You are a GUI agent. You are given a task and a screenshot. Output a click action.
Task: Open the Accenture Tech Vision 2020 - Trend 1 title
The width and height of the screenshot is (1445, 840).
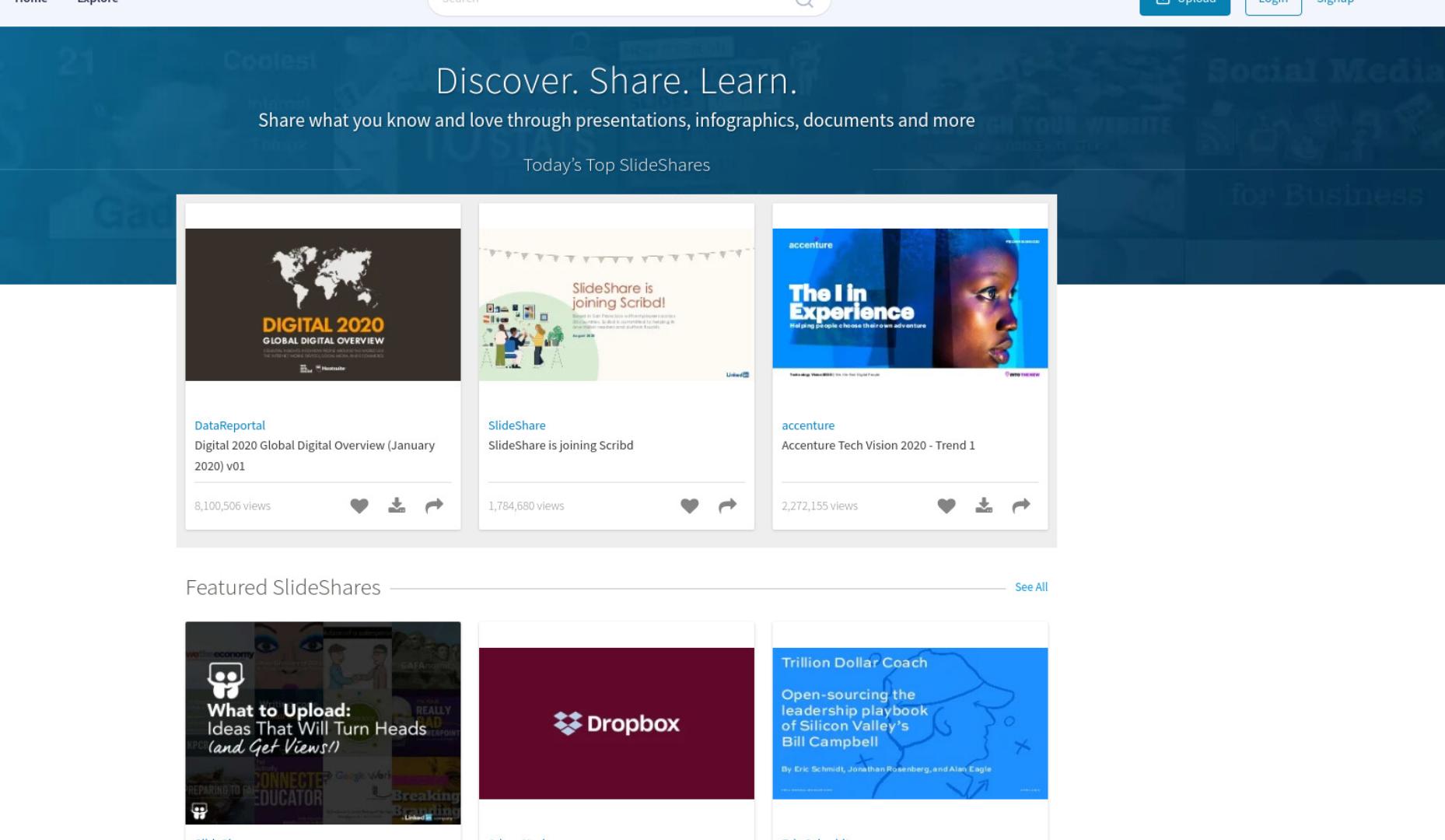878,446
